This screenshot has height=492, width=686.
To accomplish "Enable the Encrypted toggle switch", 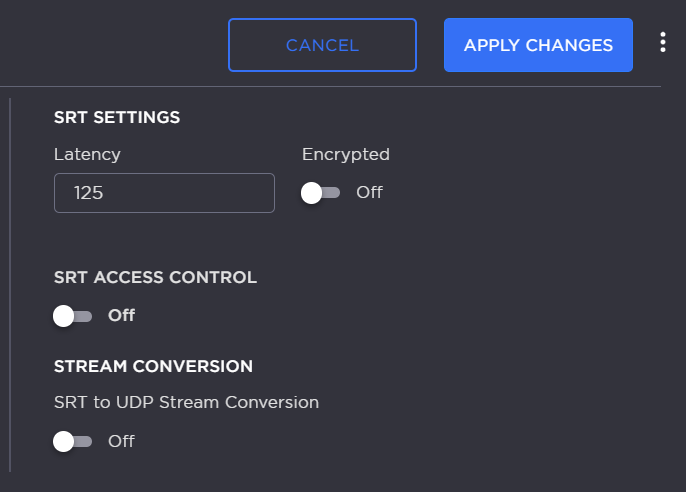I will point(321,193).
